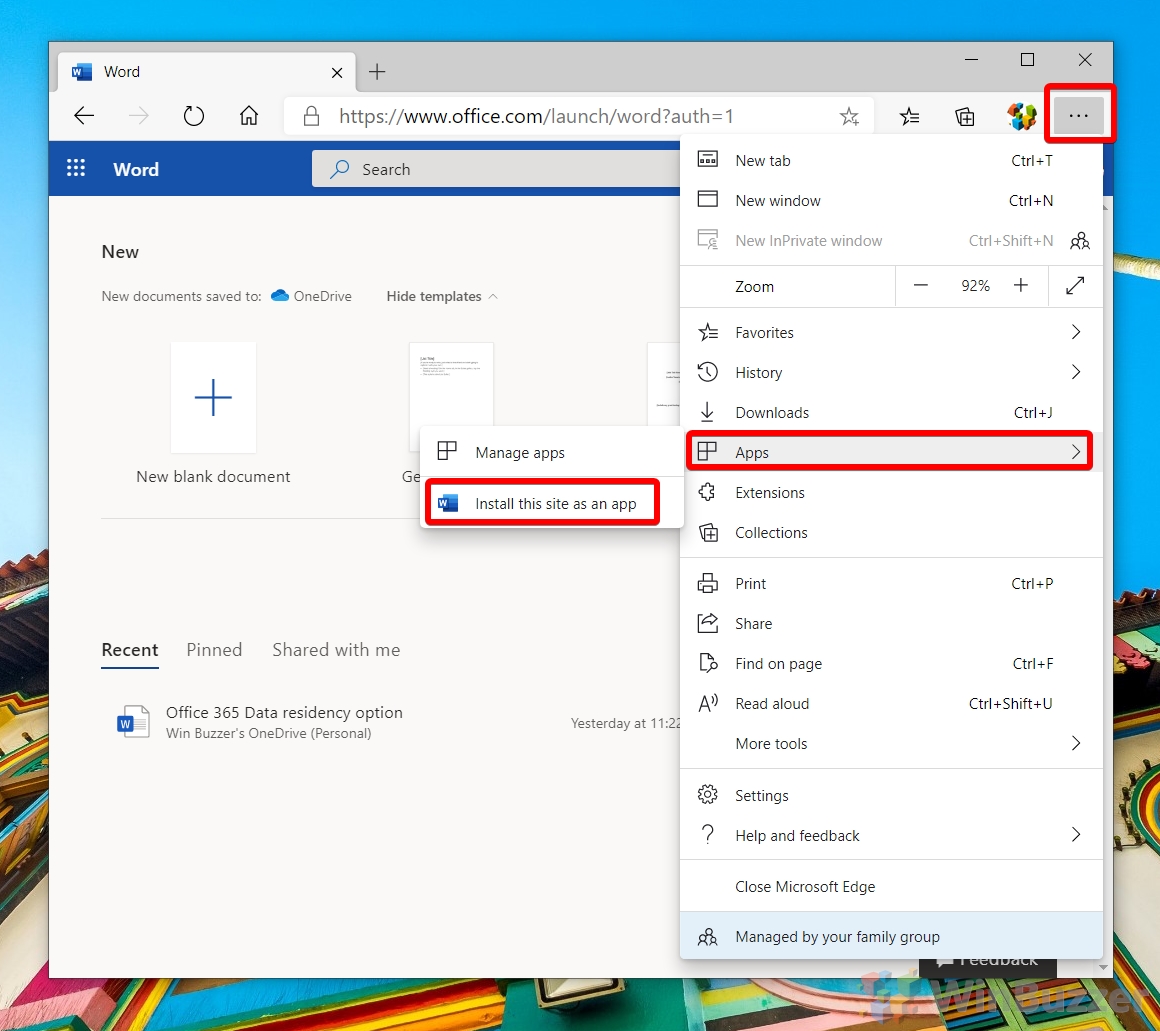Viewport: 1160px width, 1031px height.
Task: Click the padlock icon in the address bar
Action: [311, 116]
